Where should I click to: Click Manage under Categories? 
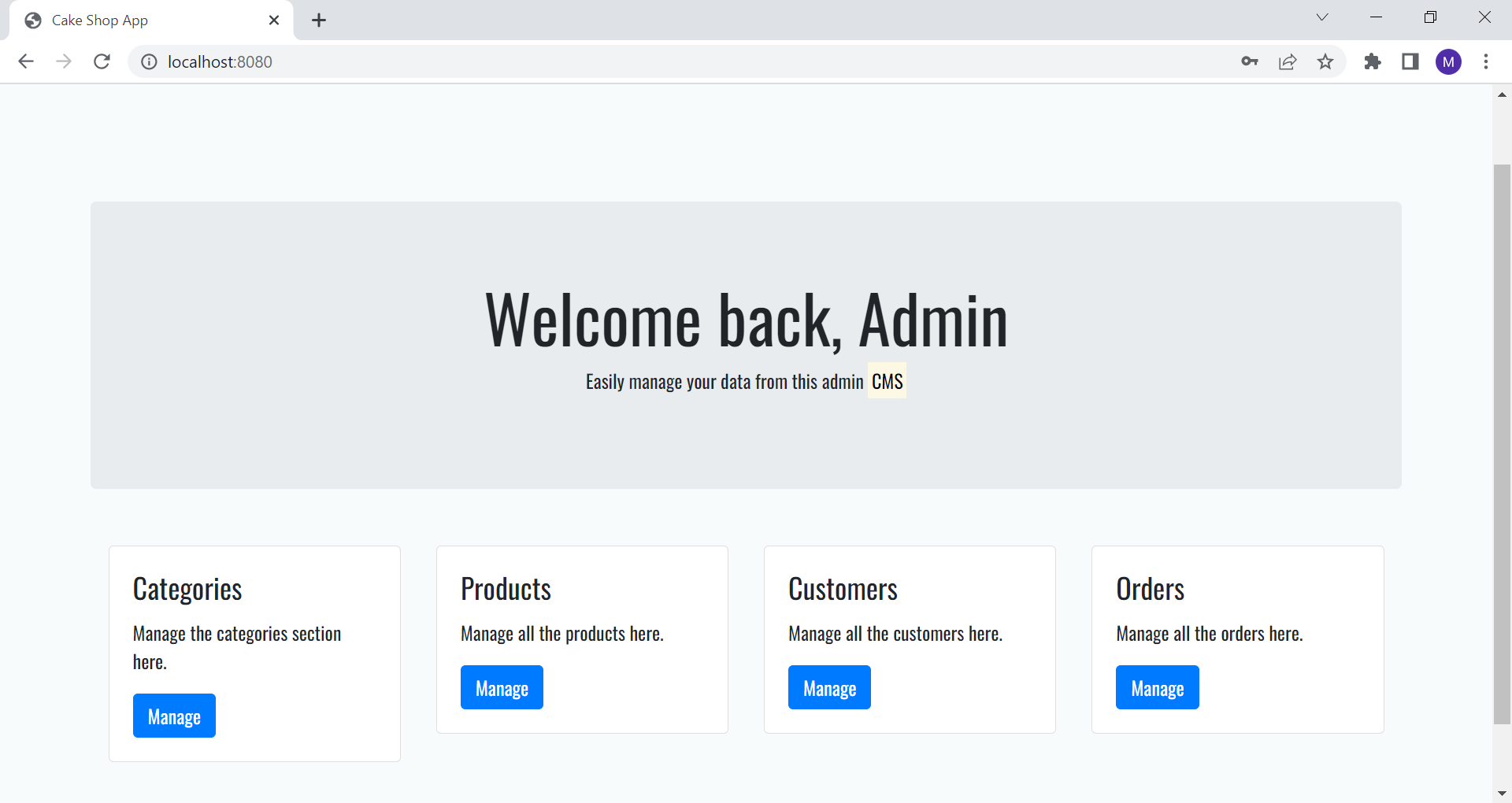(x=173, y=716)
